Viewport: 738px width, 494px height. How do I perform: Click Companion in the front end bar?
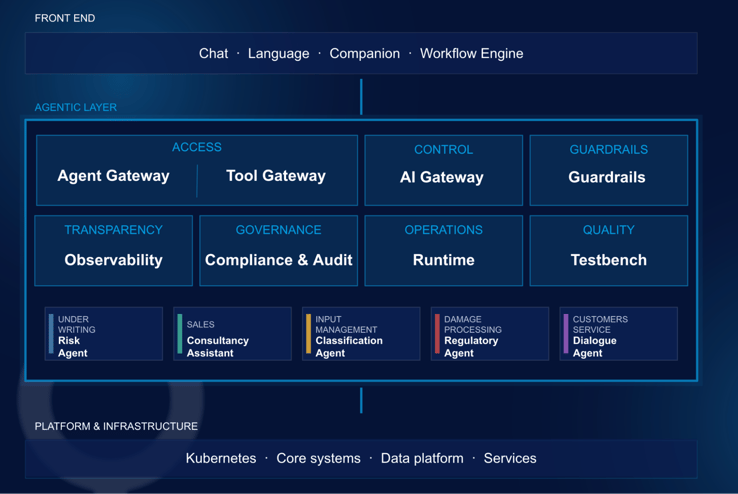coord(365,54)
